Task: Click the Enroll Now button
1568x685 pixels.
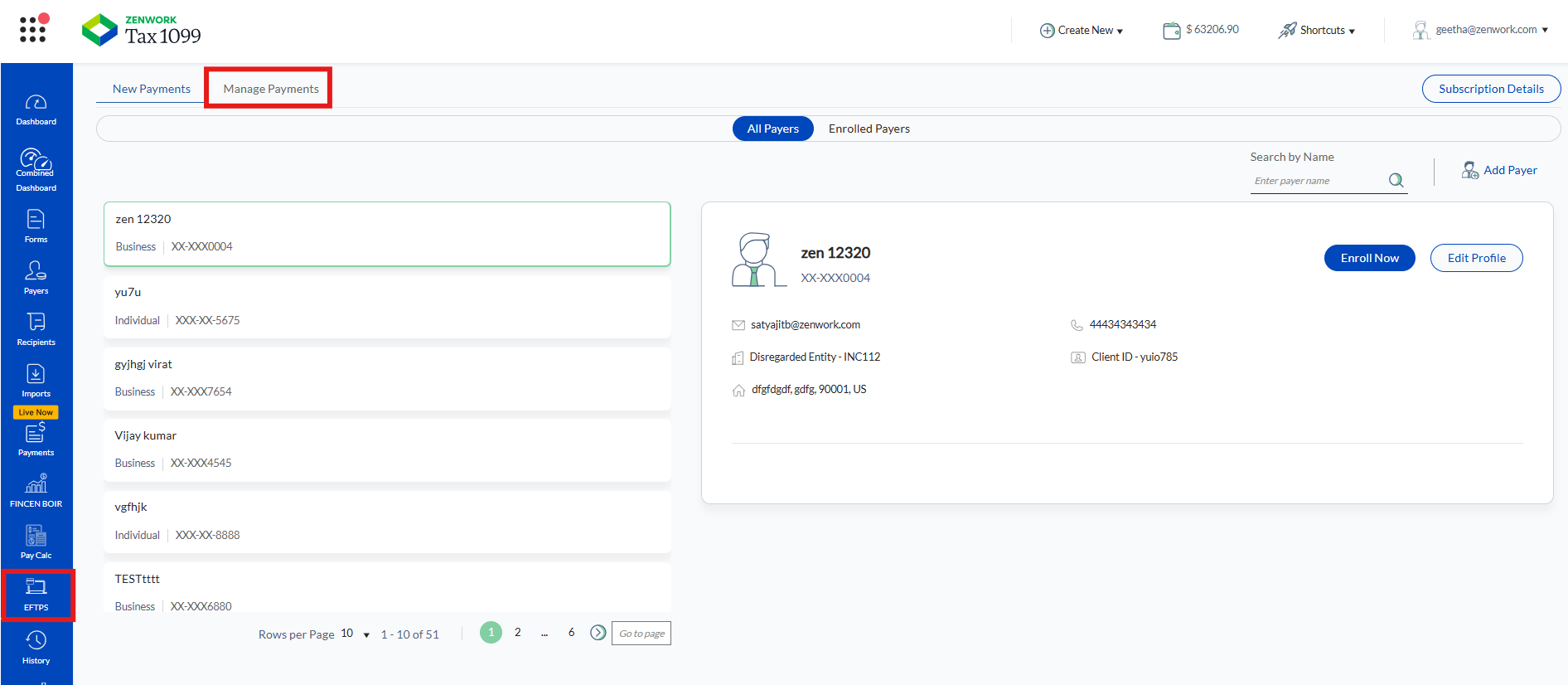Action: pos(1369,258)
